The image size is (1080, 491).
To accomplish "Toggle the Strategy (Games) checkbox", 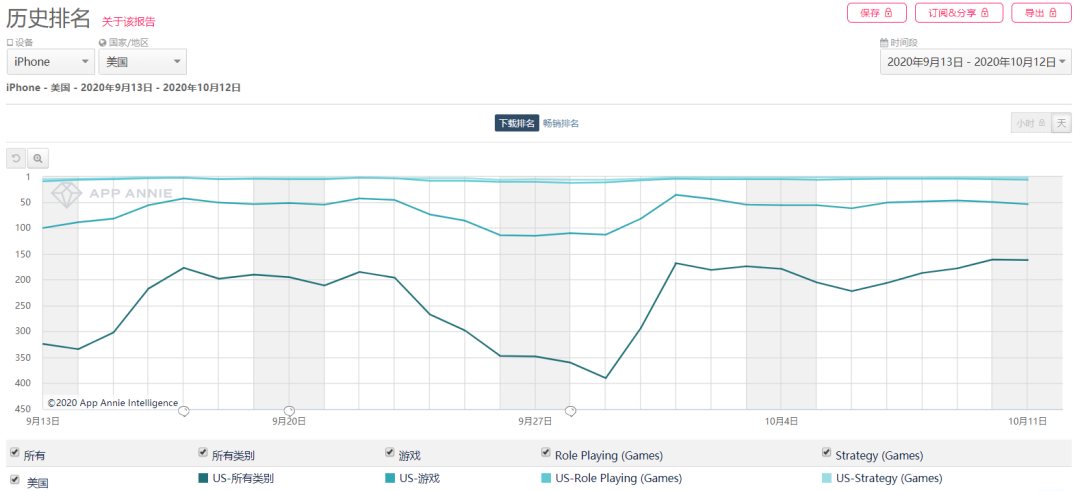I will [x=827, y=453].
